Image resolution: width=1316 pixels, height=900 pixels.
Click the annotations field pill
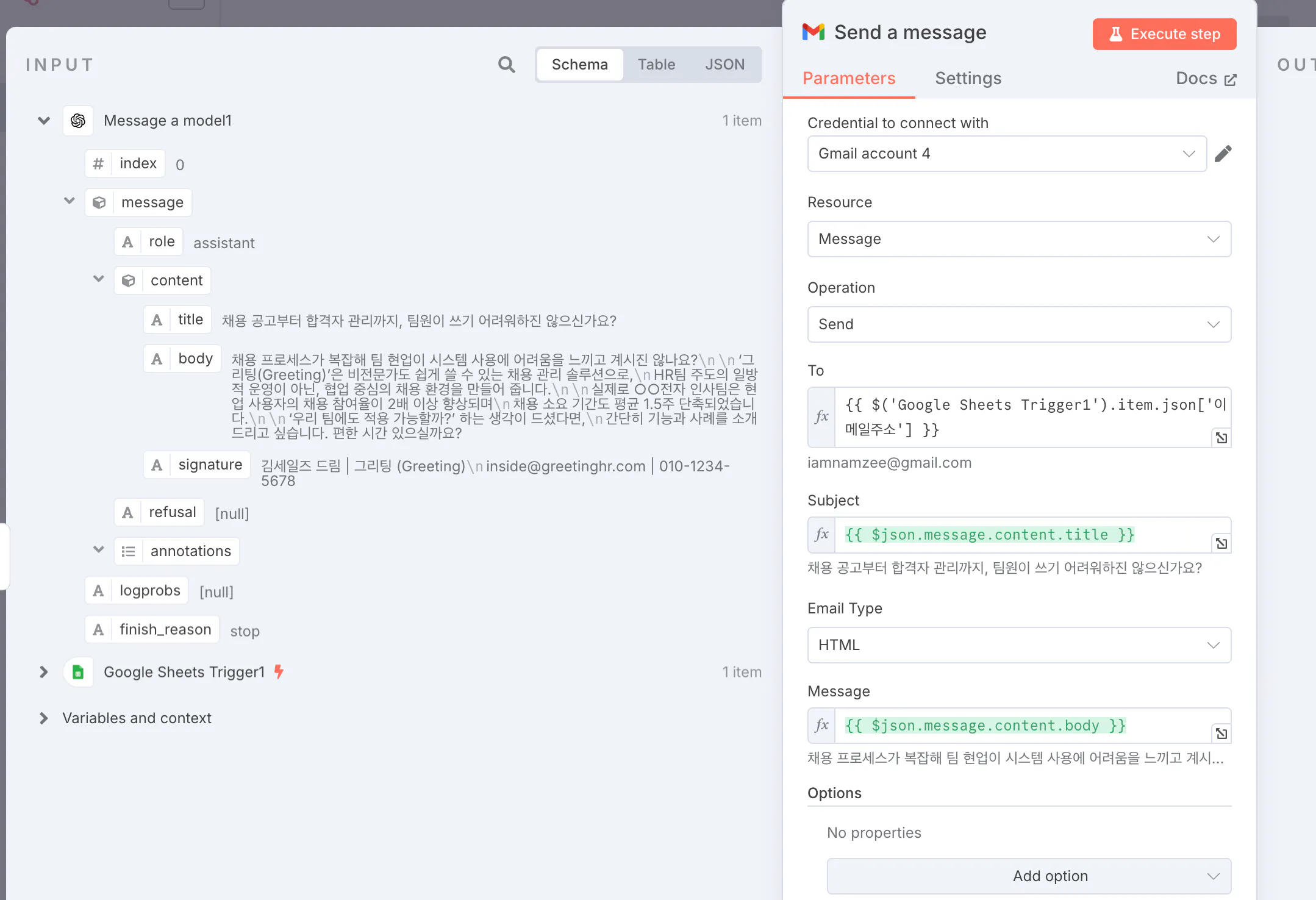click(x=177, y=551)
